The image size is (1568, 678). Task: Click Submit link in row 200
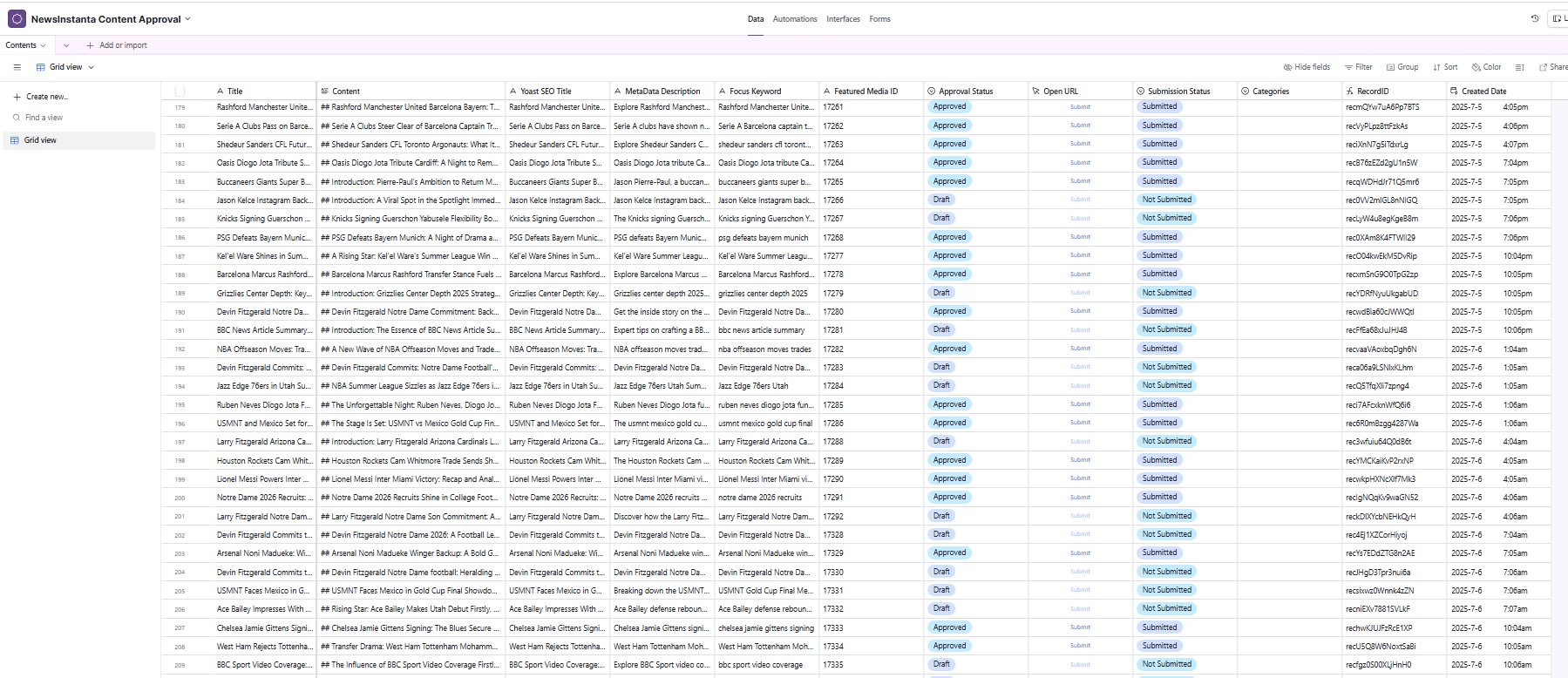[x=1080, y=498]
